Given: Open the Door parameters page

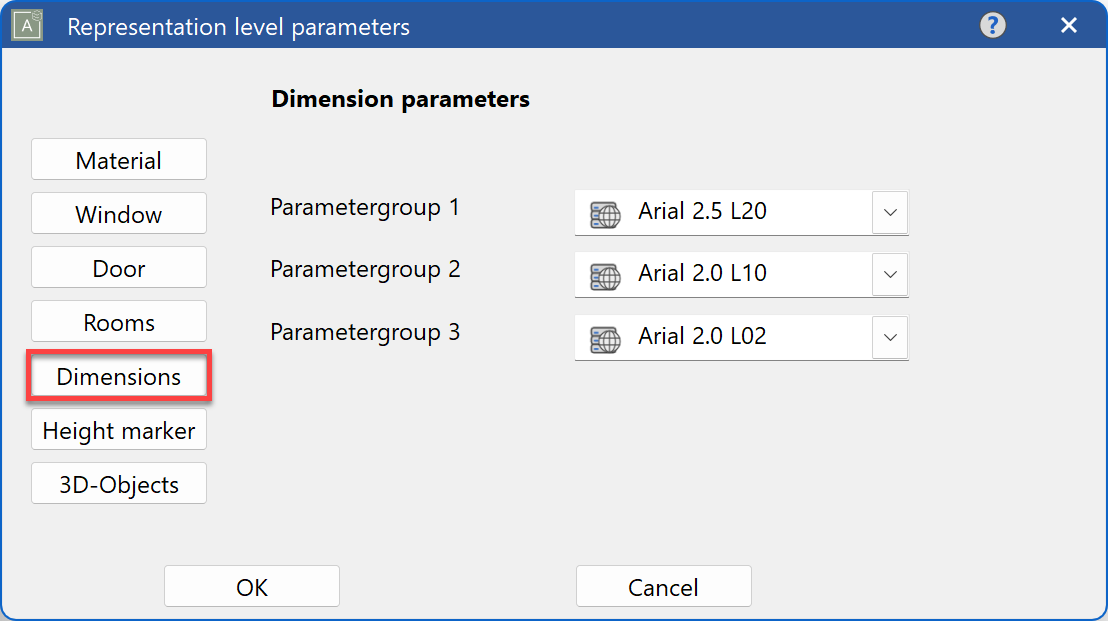Looking at the screenshot, I should coord(118,267).
